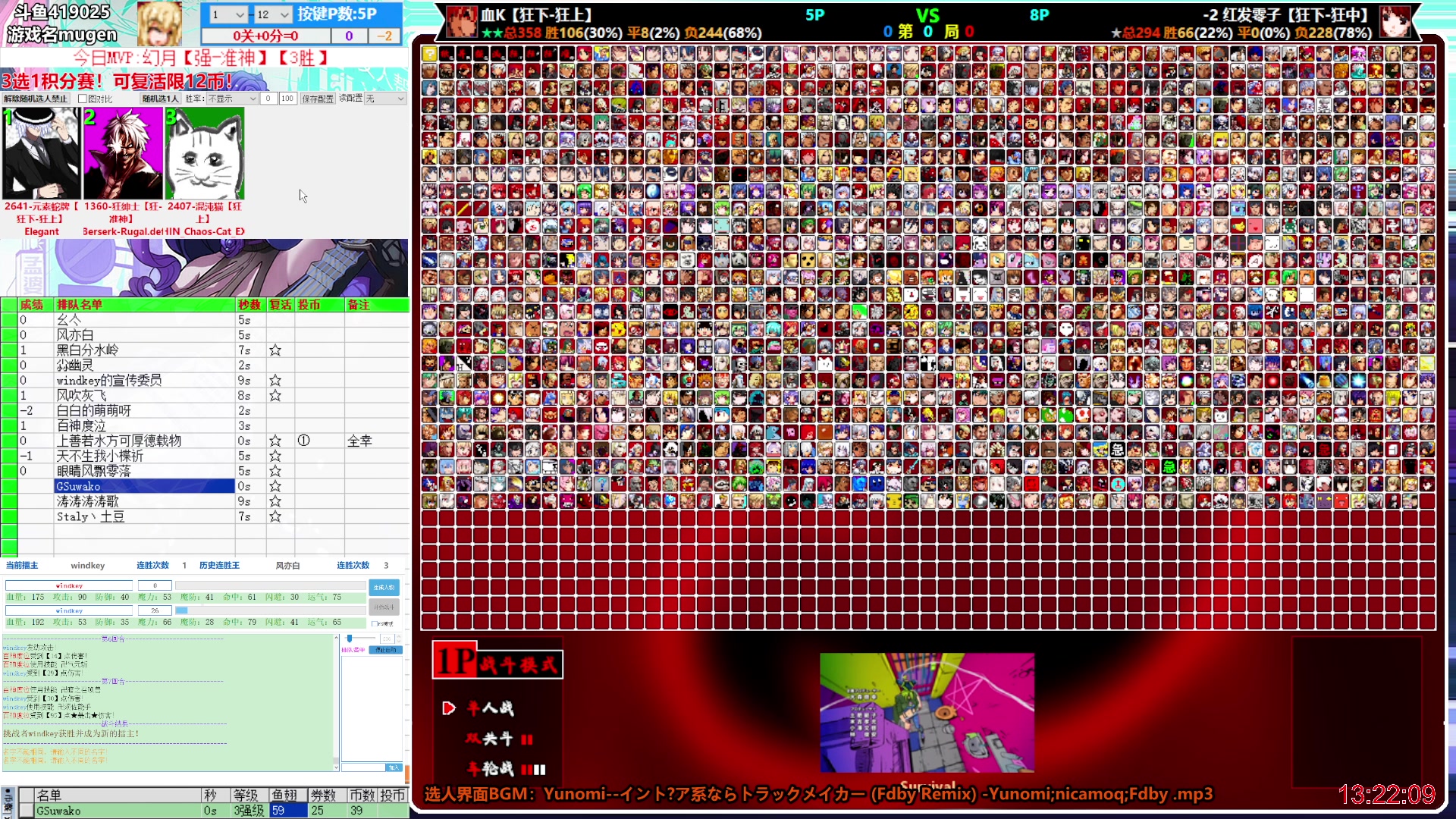Click the blue 停止自动 button

tap(385, 650)
